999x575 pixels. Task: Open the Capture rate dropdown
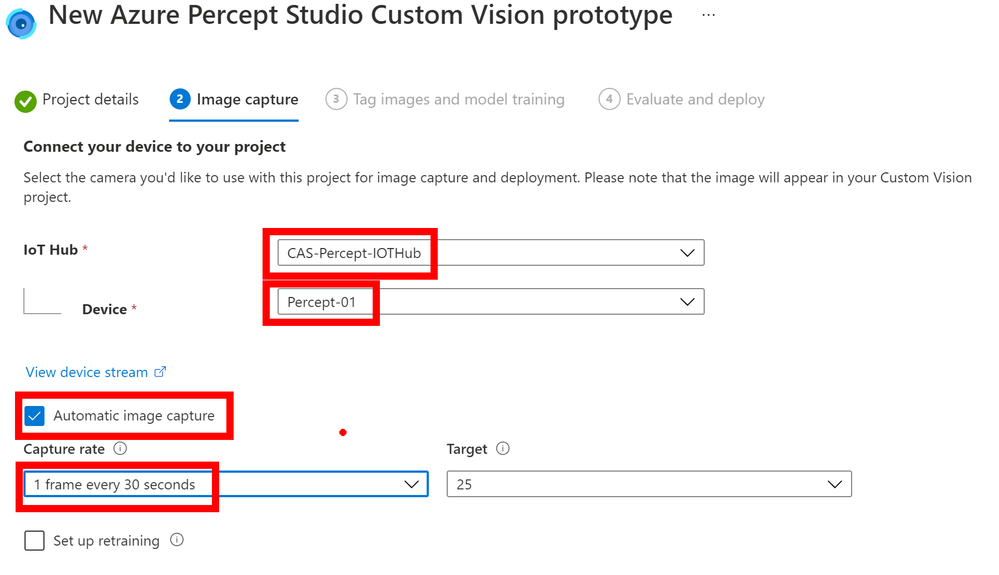tap(226, 484)
